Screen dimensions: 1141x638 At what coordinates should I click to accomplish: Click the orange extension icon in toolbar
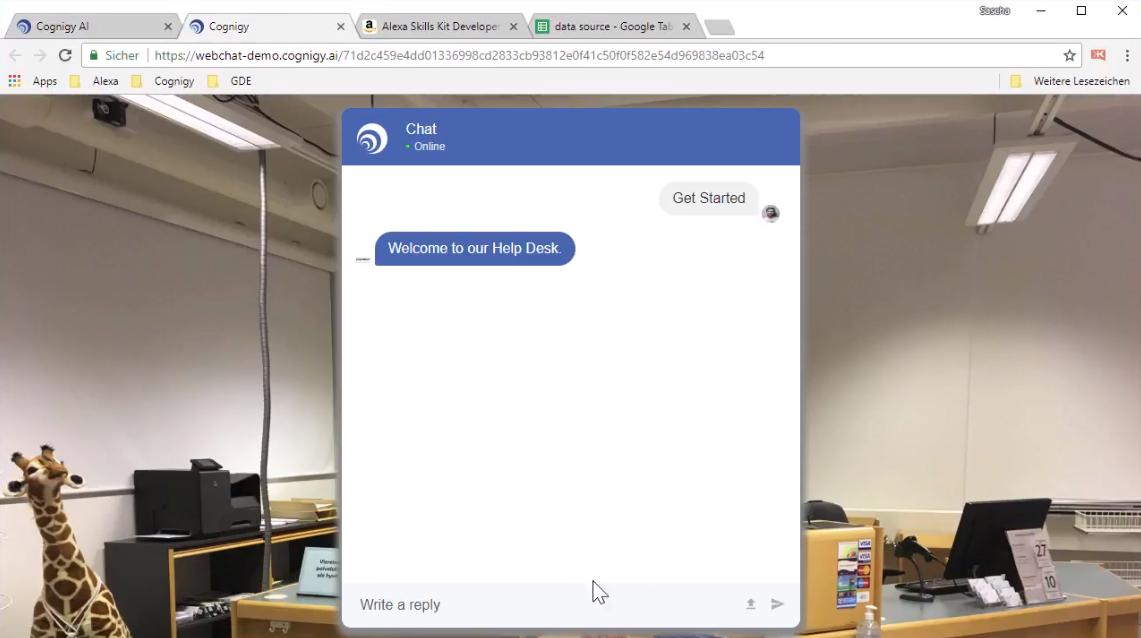coord(1098,56)
